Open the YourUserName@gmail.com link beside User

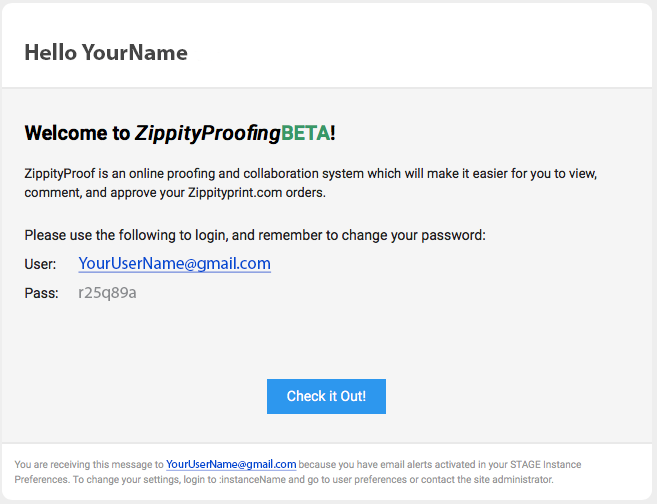[x=174, y=264]
